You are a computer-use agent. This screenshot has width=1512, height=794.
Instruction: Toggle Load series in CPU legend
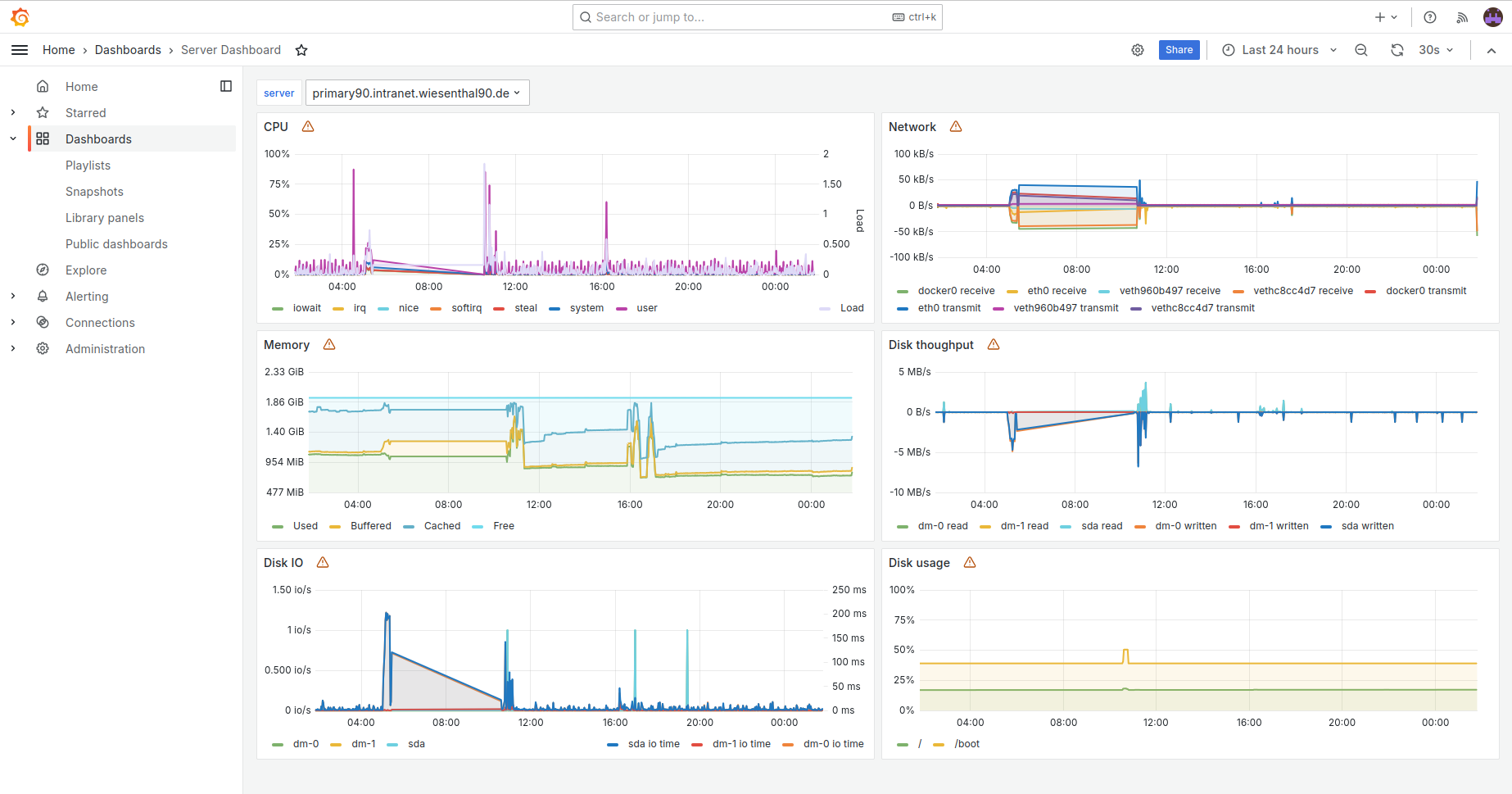(x=852, y=308)
